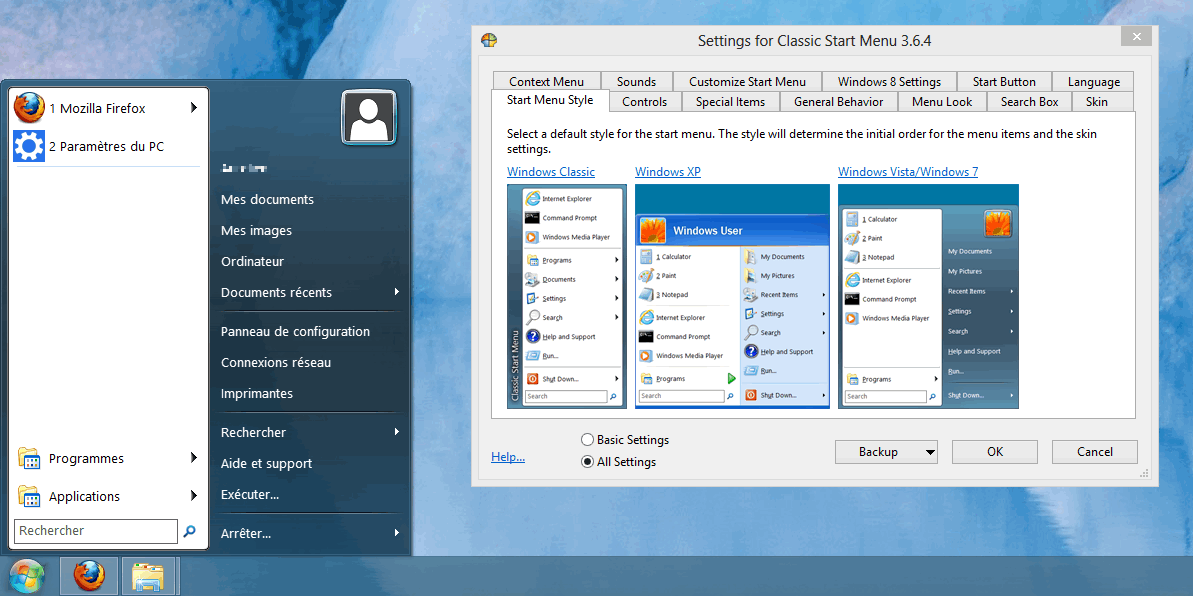Close the Classic Start Menu settings window

tap(1136, 37)
